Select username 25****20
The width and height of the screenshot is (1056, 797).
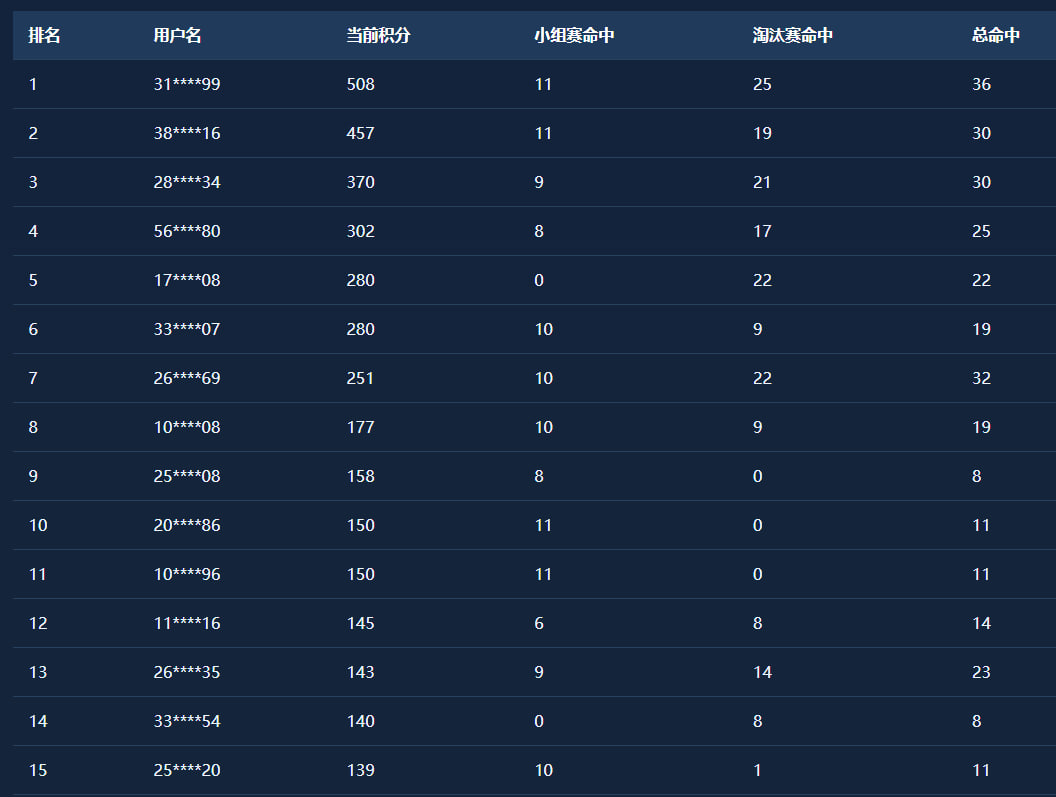(187, 770)
